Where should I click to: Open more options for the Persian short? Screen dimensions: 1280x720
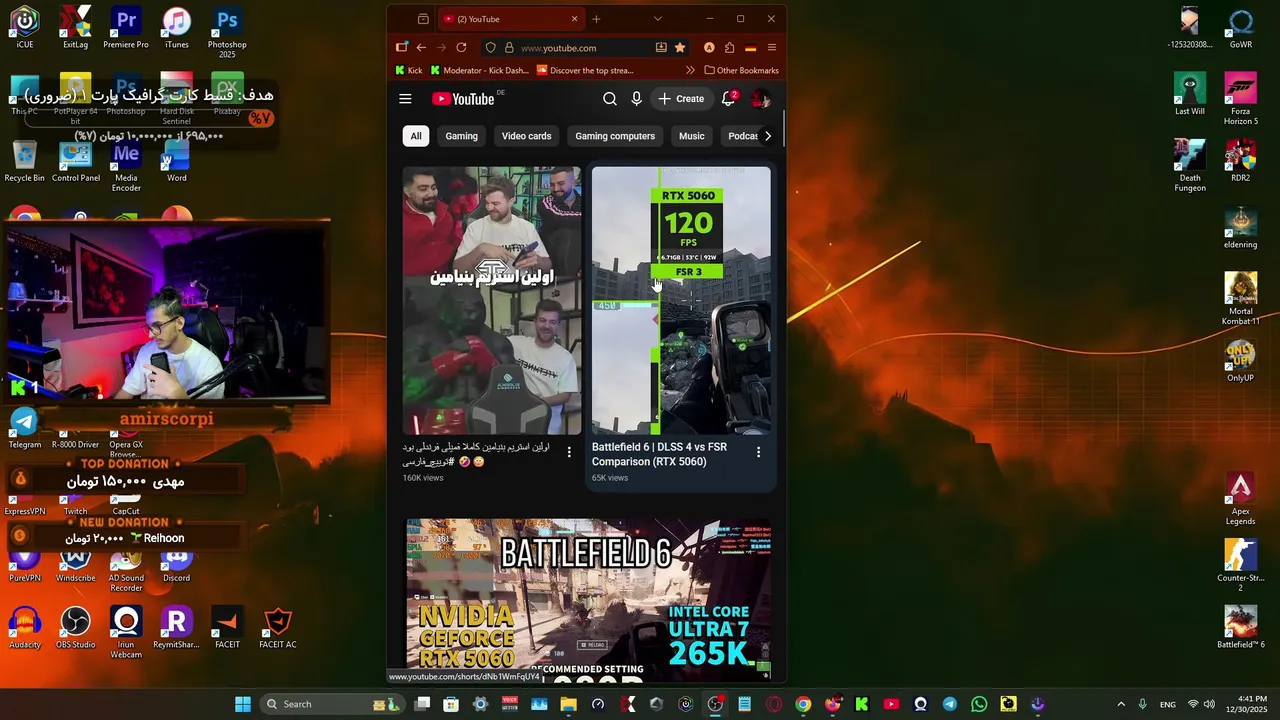[569, 452]
